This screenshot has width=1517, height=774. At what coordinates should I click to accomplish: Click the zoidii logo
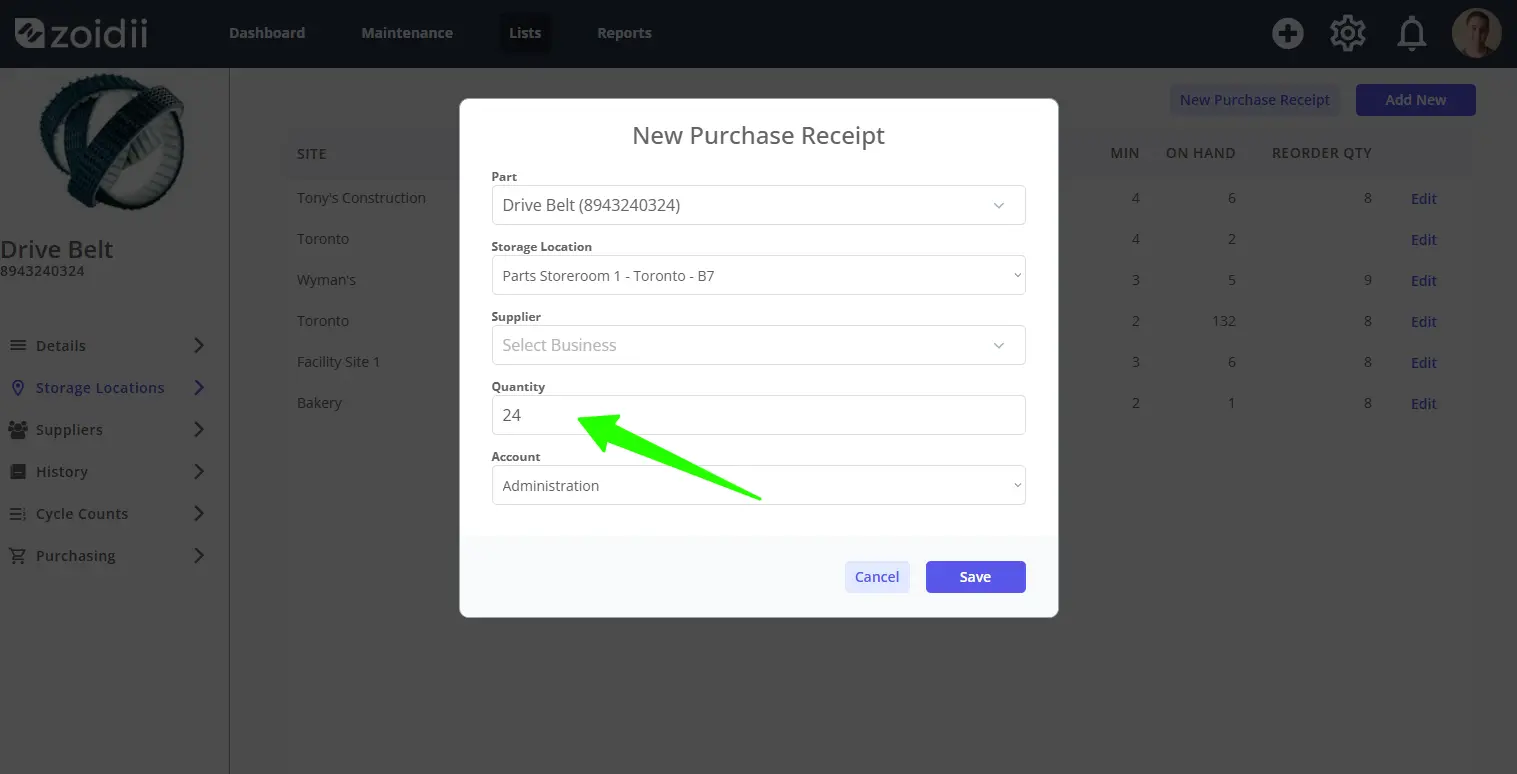[81, 33]
